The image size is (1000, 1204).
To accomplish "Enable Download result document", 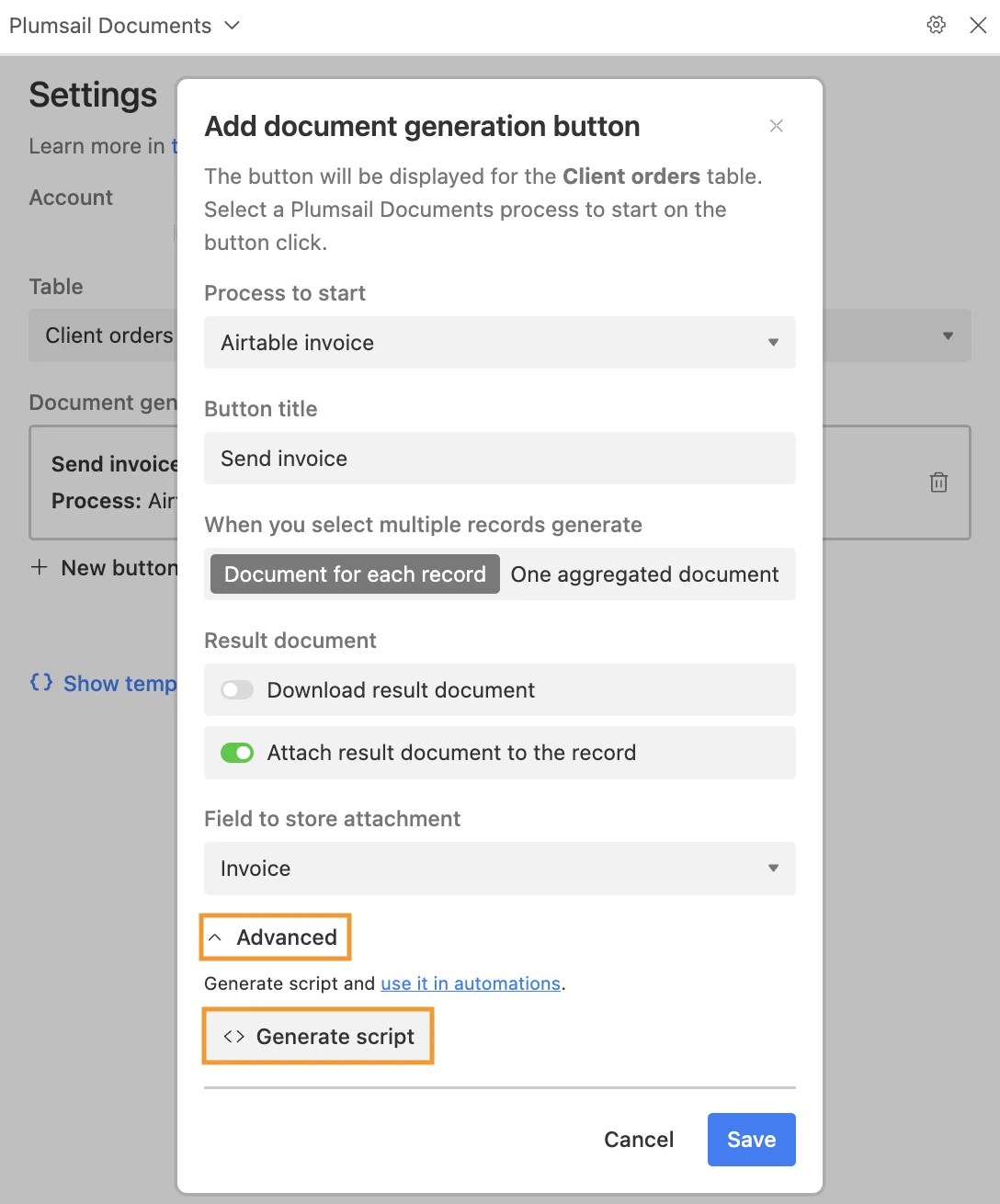I will (x=236, y=689).
